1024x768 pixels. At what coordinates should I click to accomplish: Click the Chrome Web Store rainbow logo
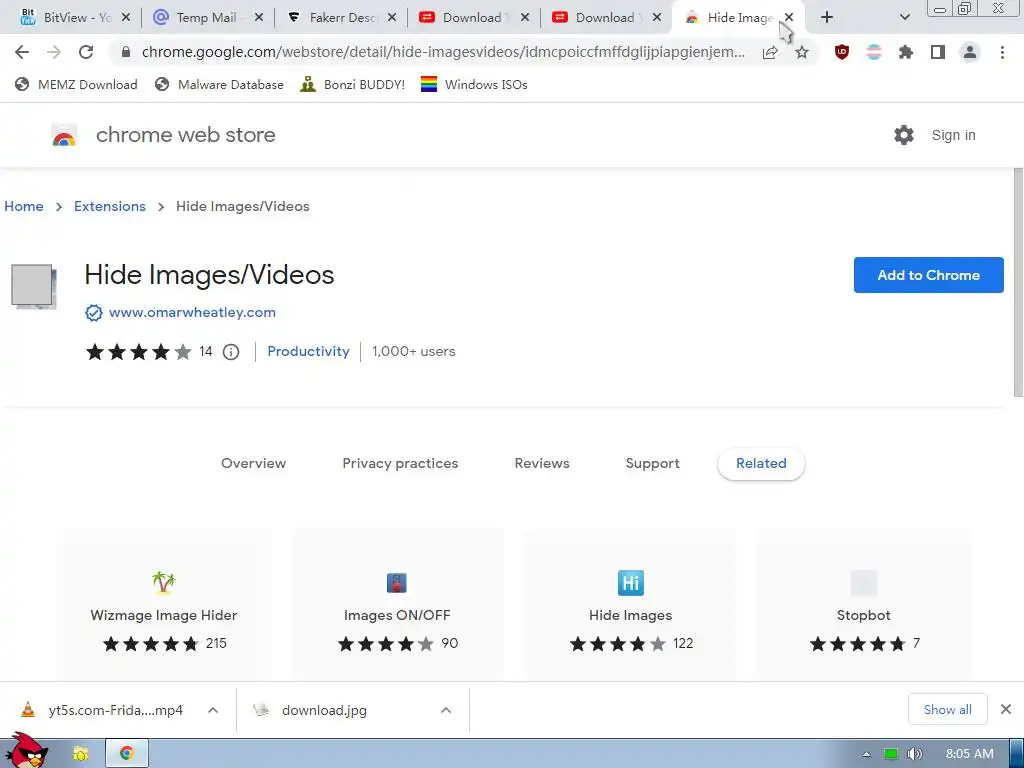64,135
